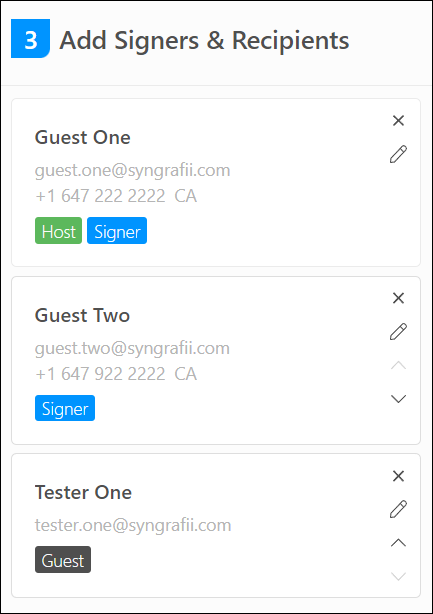Click the tester.one@syngrafii.com email
This screenshot has height=614, width=433.
coord(133,525)
